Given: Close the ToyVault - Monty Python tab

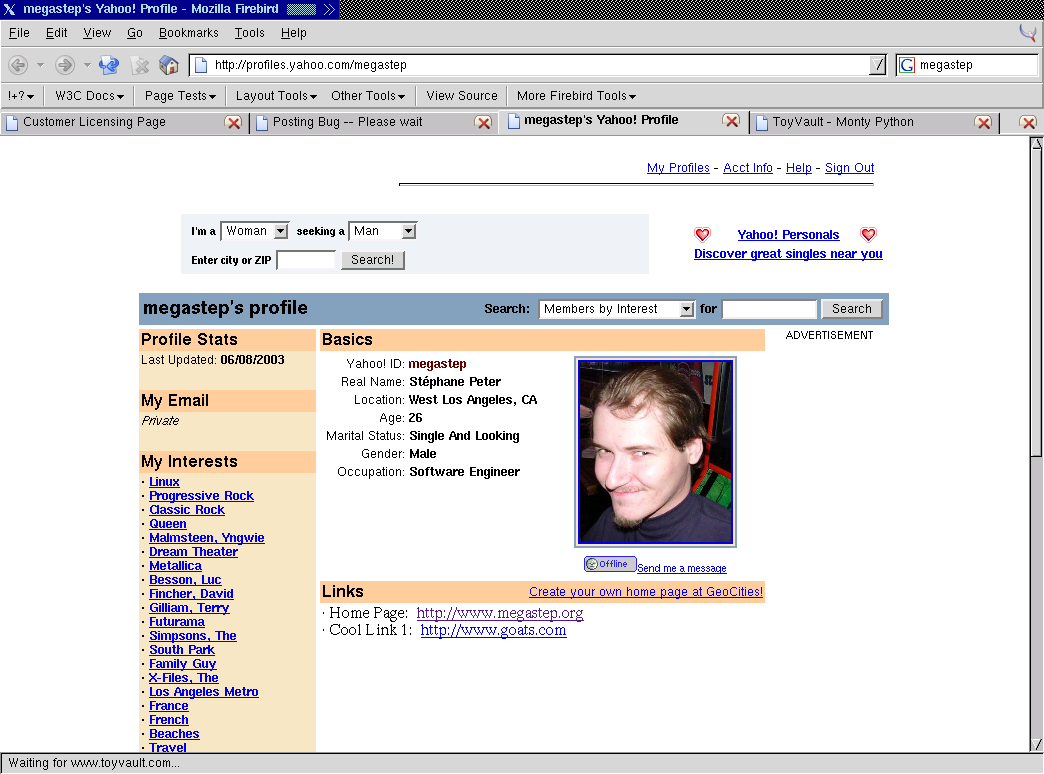Looking at the screenshot, I should pos(983,123).
